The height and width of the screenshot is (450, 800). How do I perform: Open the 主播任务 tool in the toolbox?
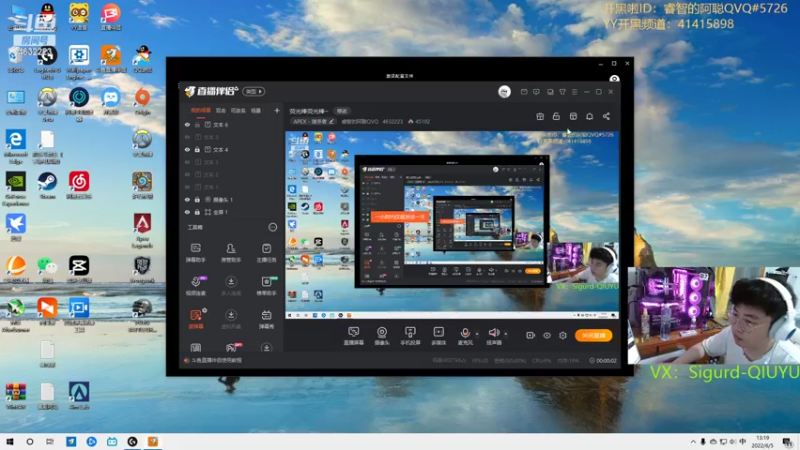tap(266, 253)
